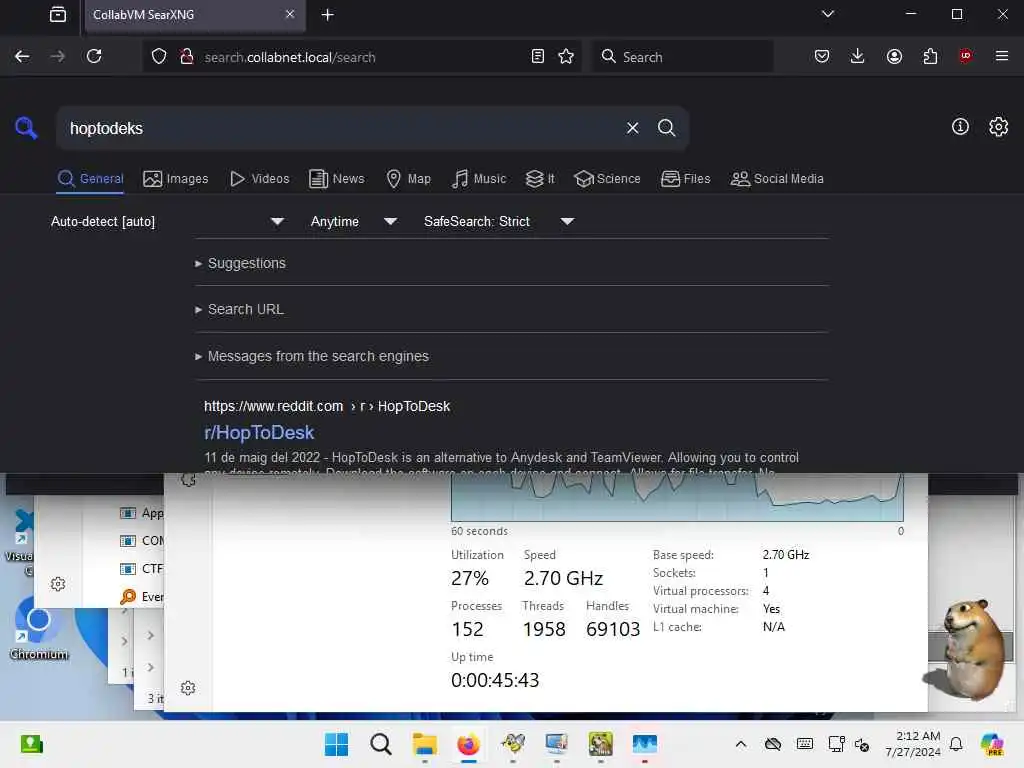Switch to the Music category

tap(479, 179)
